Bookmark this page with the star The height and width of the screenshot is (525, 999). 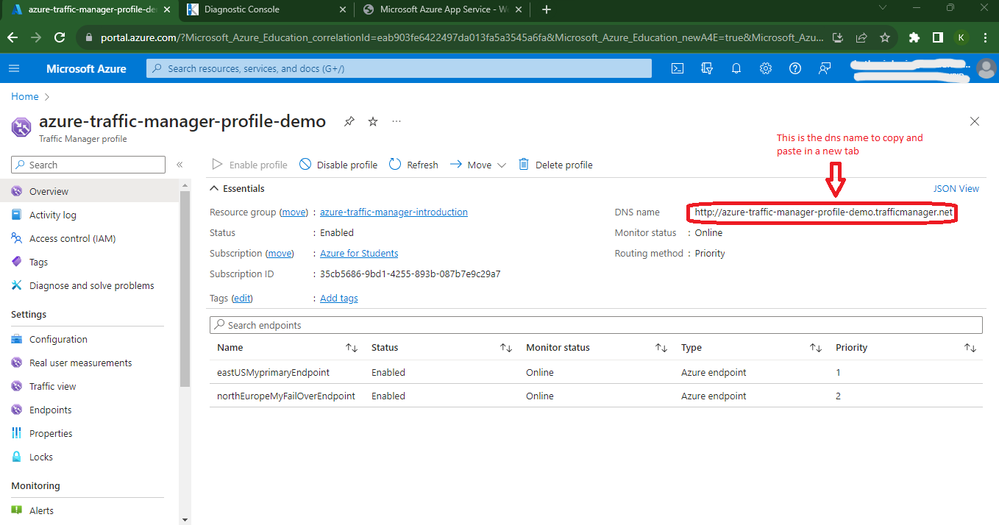point(884,38)
